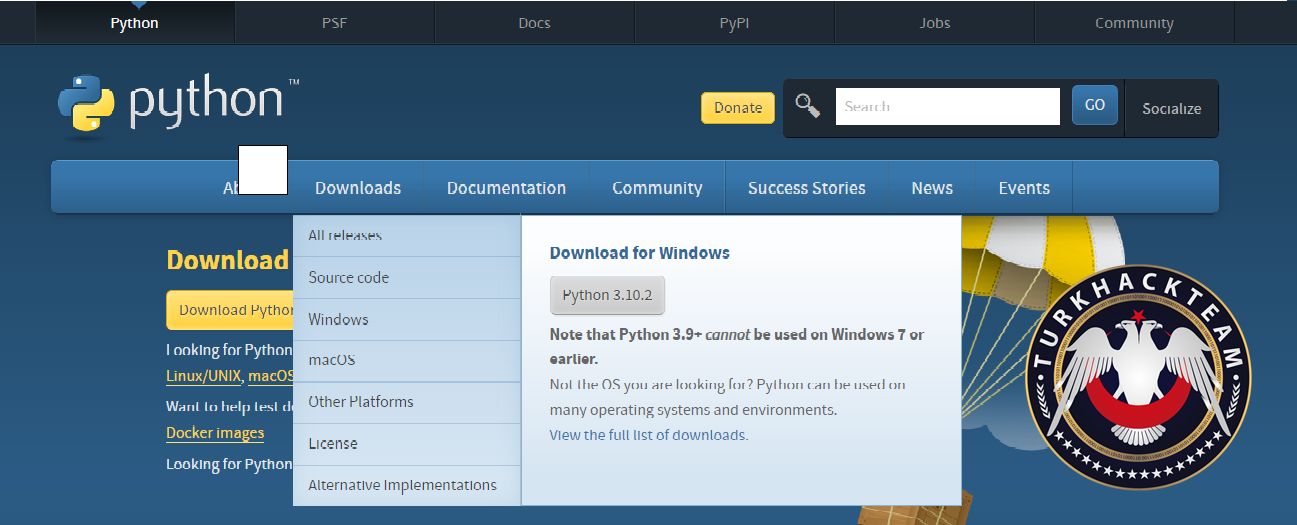Click the magnifying glass search icon

(x=808, y=105)
